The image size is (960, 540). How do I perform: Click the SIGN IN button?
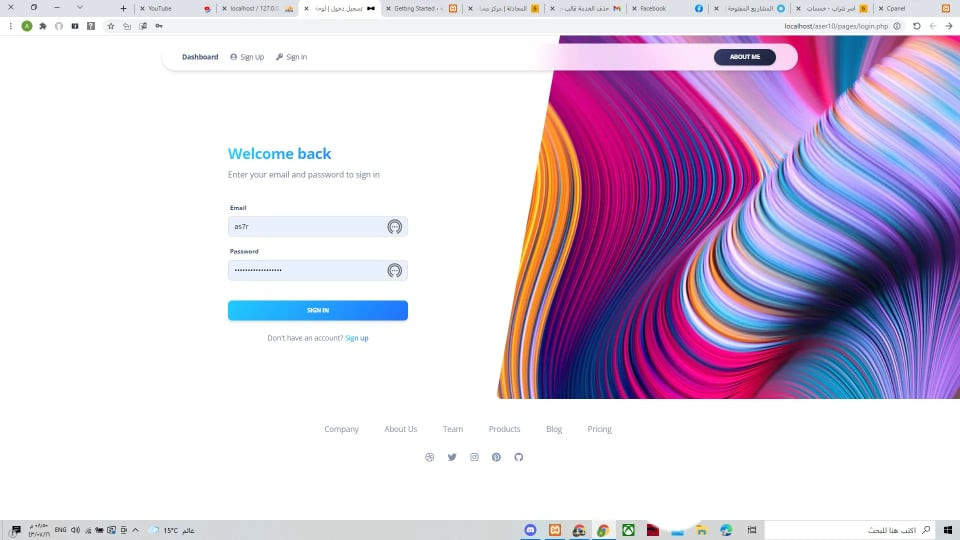click(x=318, y=310)
